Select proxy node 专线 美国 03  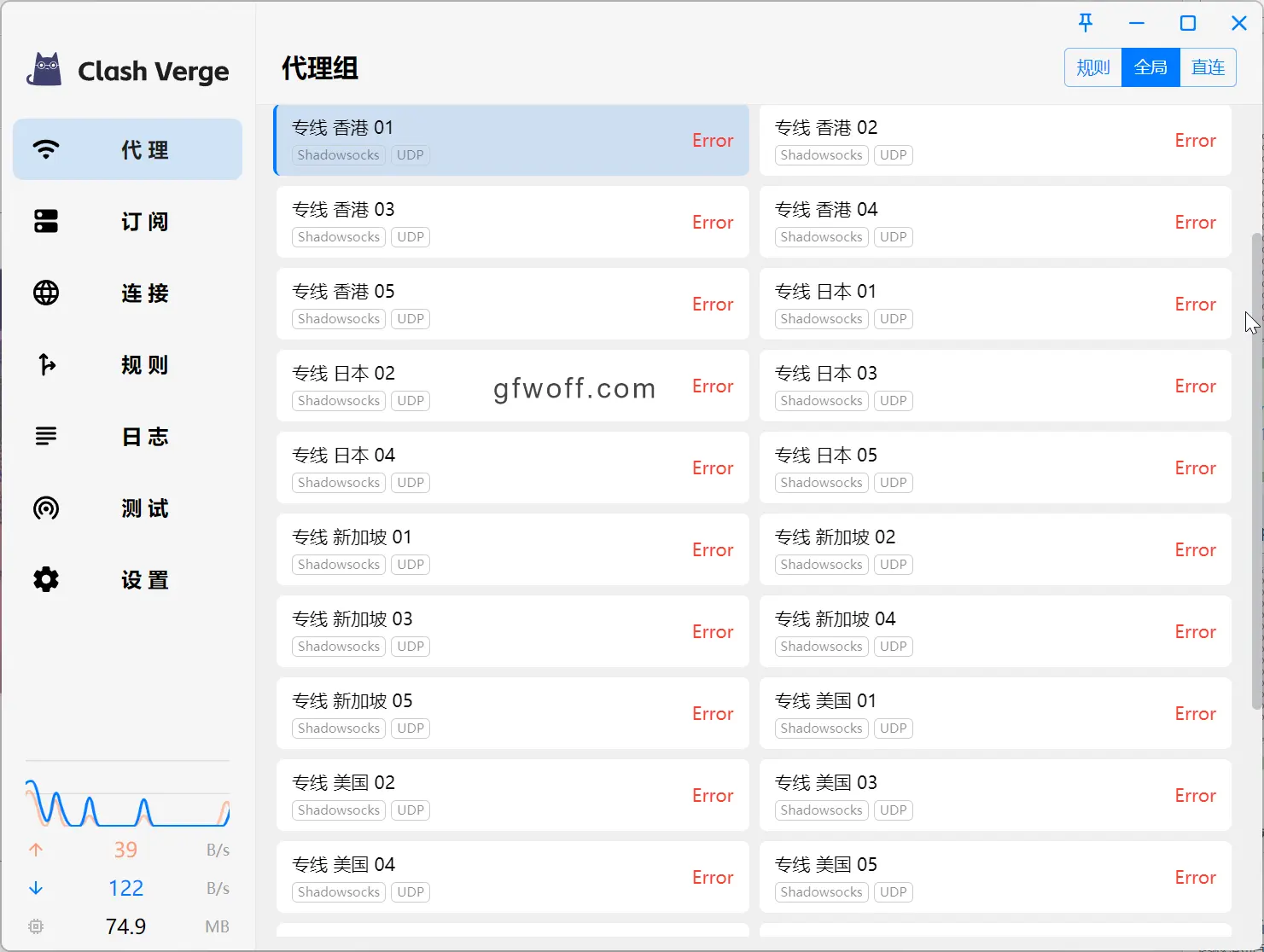[995, 795]
